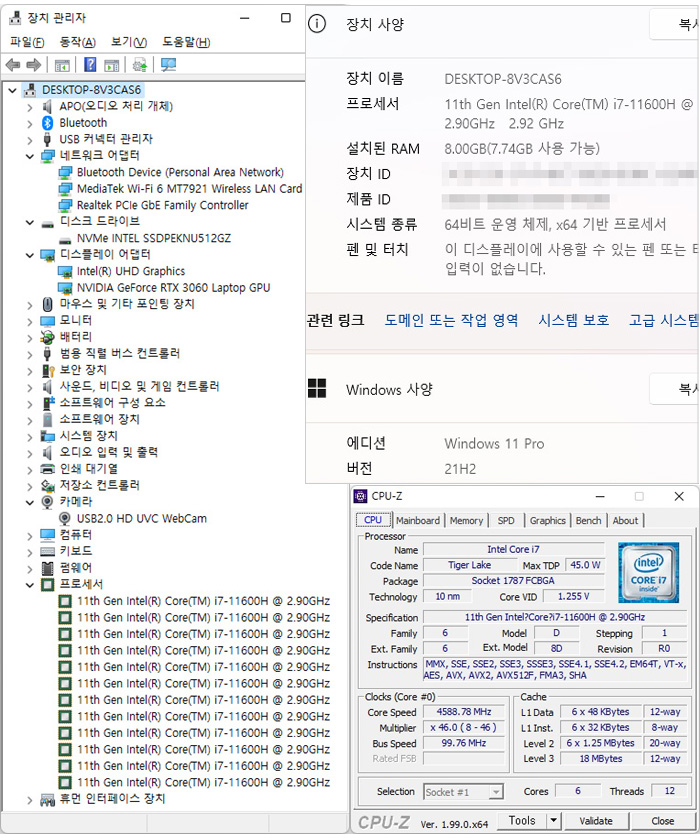
Task: Open the 보기(V) menu
Action: pyautogui.click(x=129, y=42)
